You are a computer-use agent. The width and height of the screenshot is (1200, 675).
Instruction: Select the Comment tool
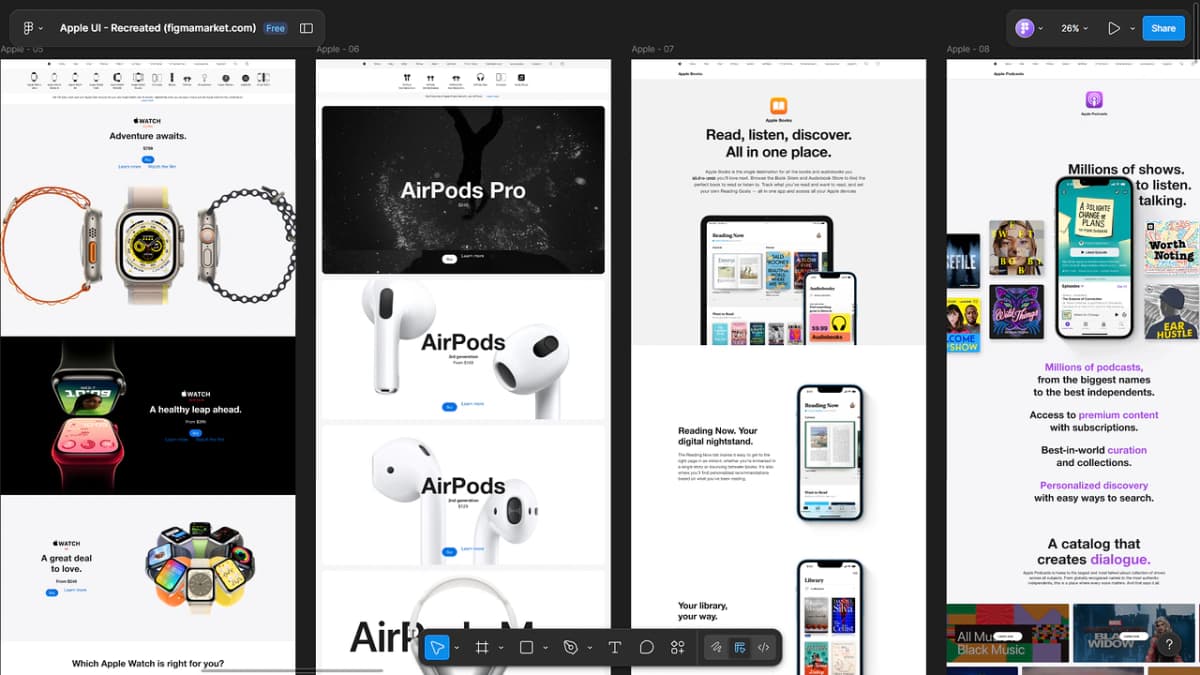coord(647,647)
